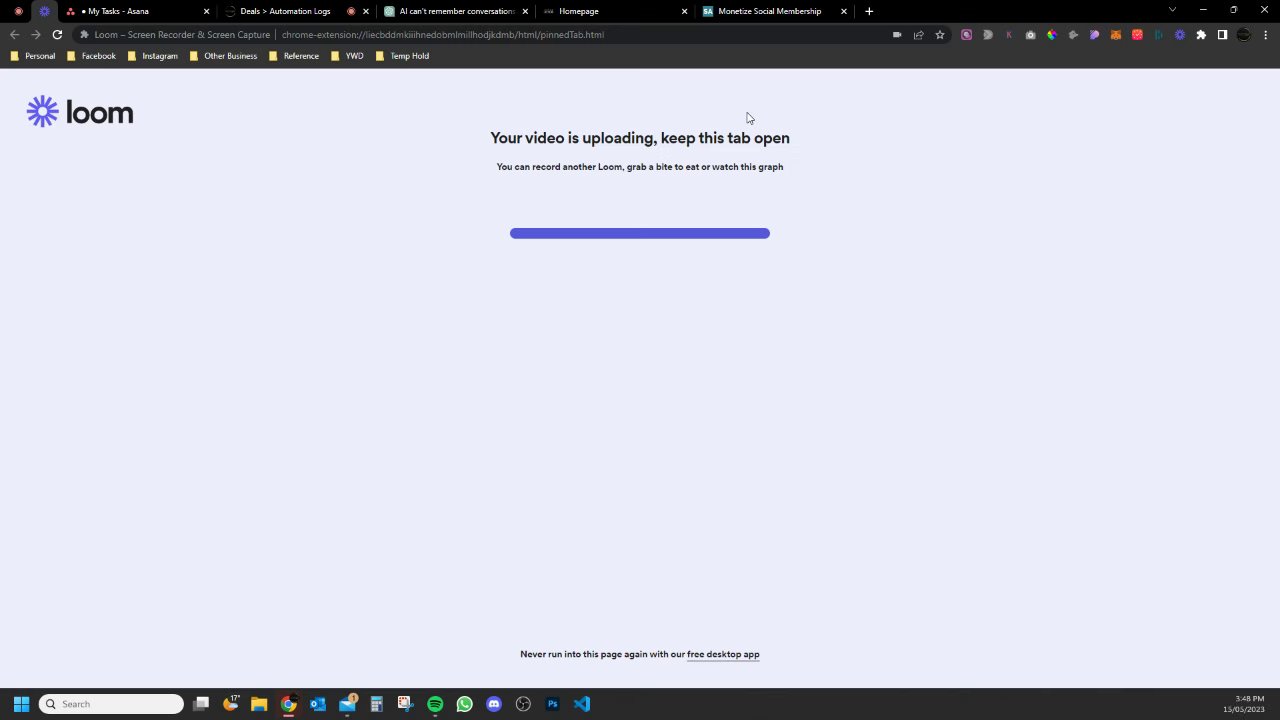Open the Extensions puzzle menu

(1201, 35)
